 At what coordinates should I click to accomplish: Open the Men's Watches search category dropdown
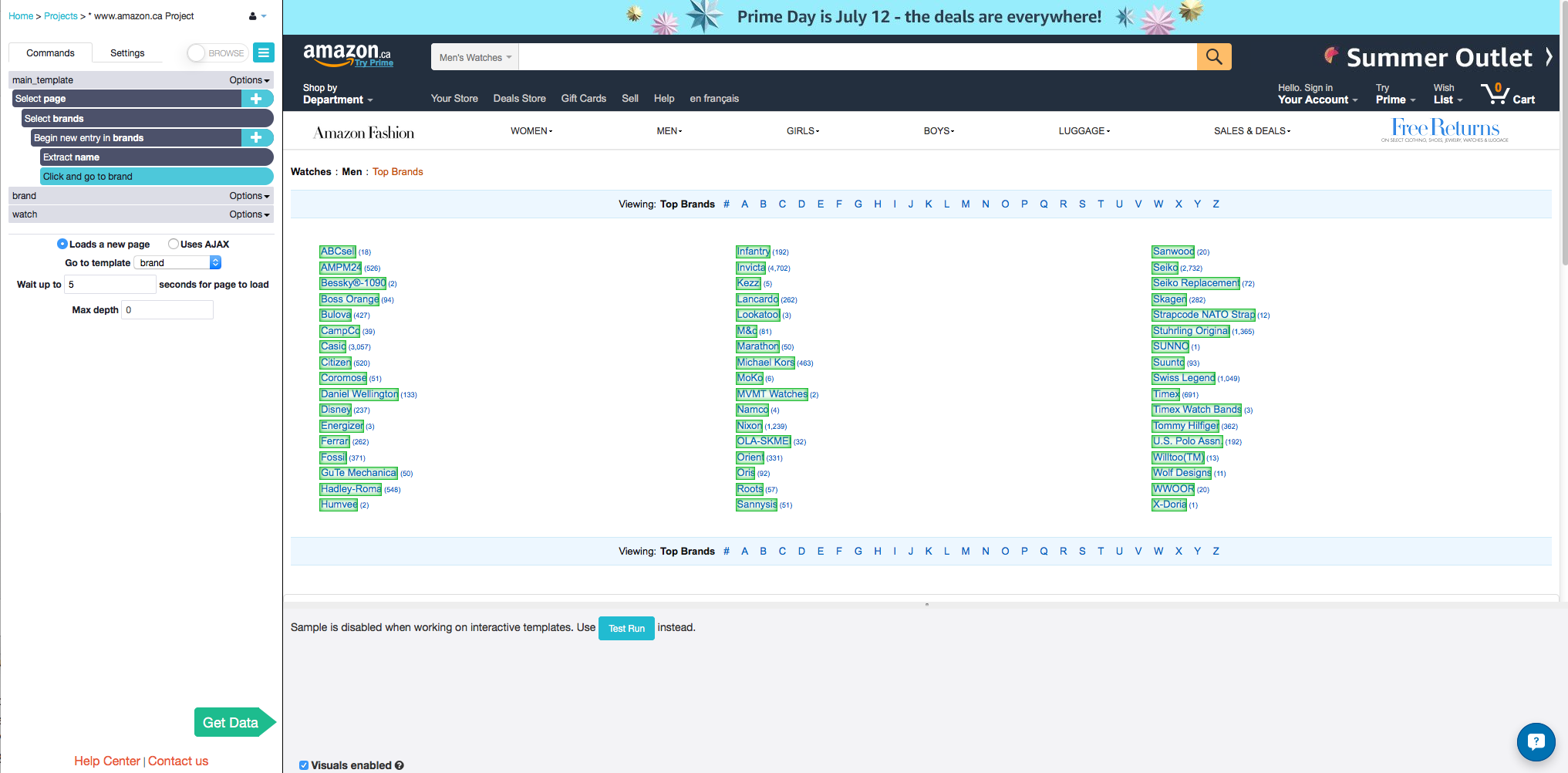(475, 57)
